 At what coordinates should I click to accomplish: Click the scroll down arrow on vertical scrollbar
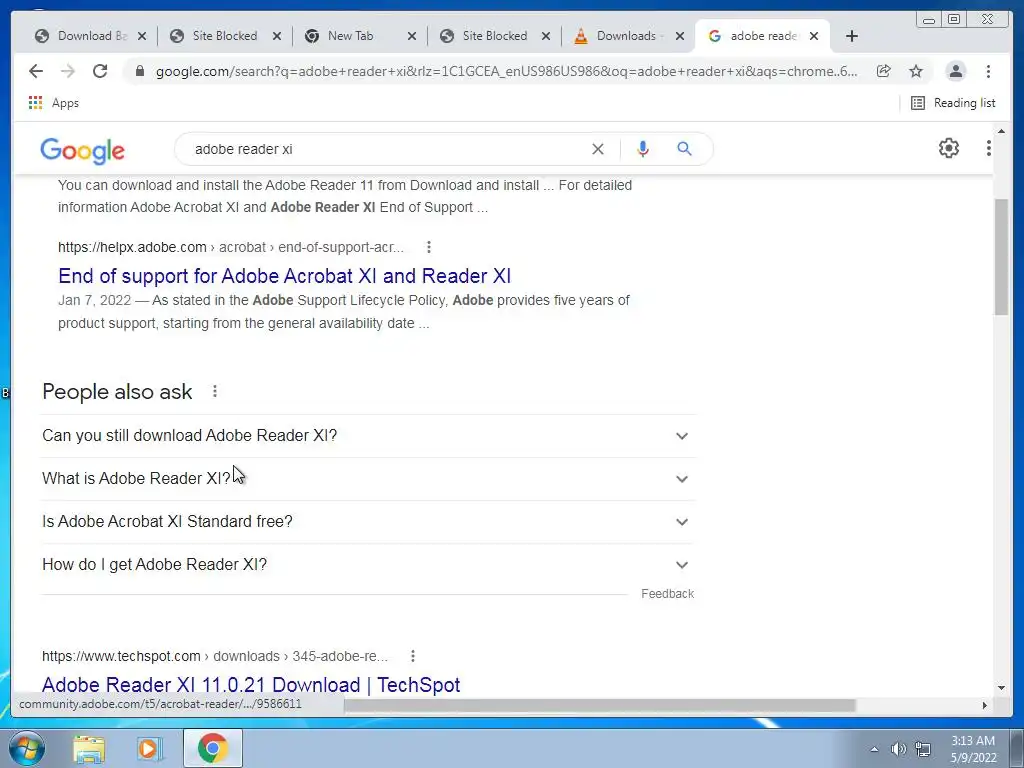(x=1001, y=687)
